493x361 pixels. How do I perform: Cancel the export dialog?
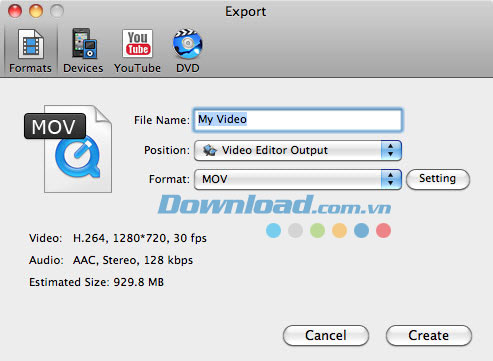[326, 335]
